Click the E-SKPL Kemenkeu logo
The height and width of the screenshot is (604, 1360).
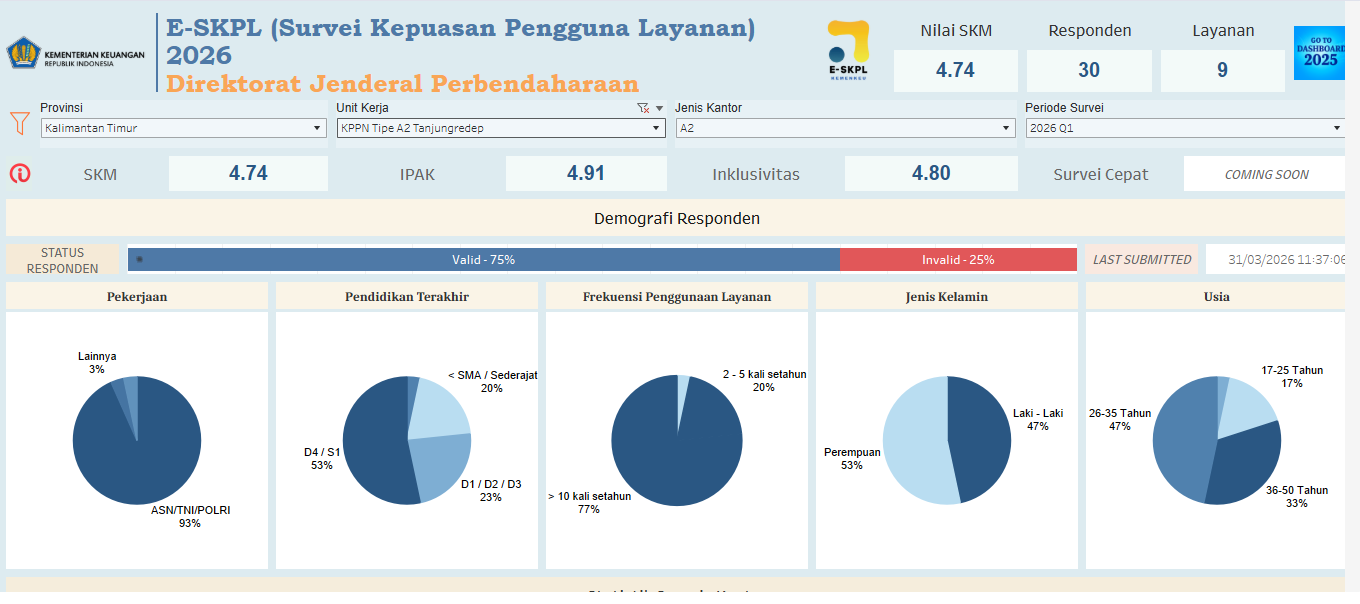click(848, 50)
